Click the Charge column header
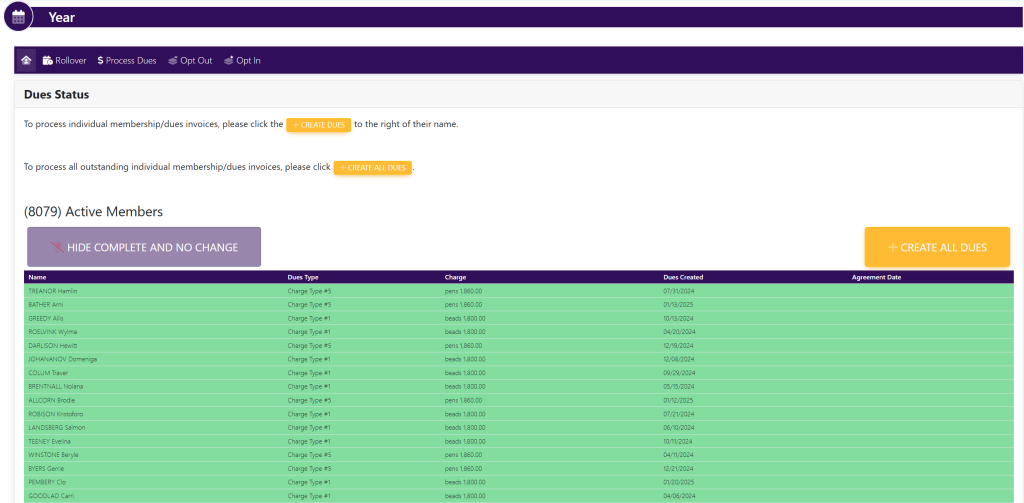This screenshot has width=1024, height=503. pyautogui.click(x=455, y=277)
